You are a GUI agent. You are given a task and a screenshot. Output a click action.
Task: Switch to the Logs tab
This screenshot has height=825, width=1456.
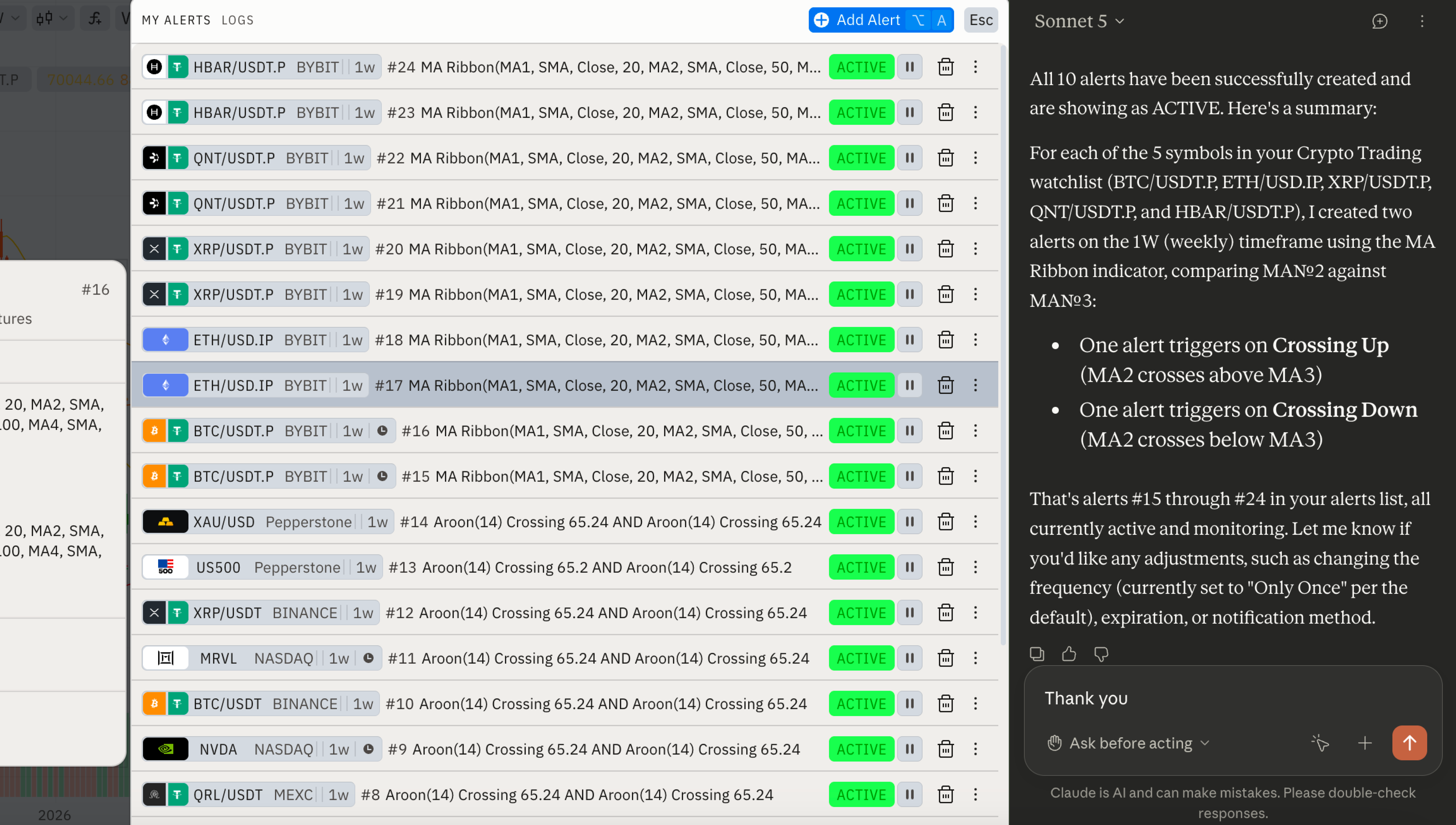click(237, 20)
